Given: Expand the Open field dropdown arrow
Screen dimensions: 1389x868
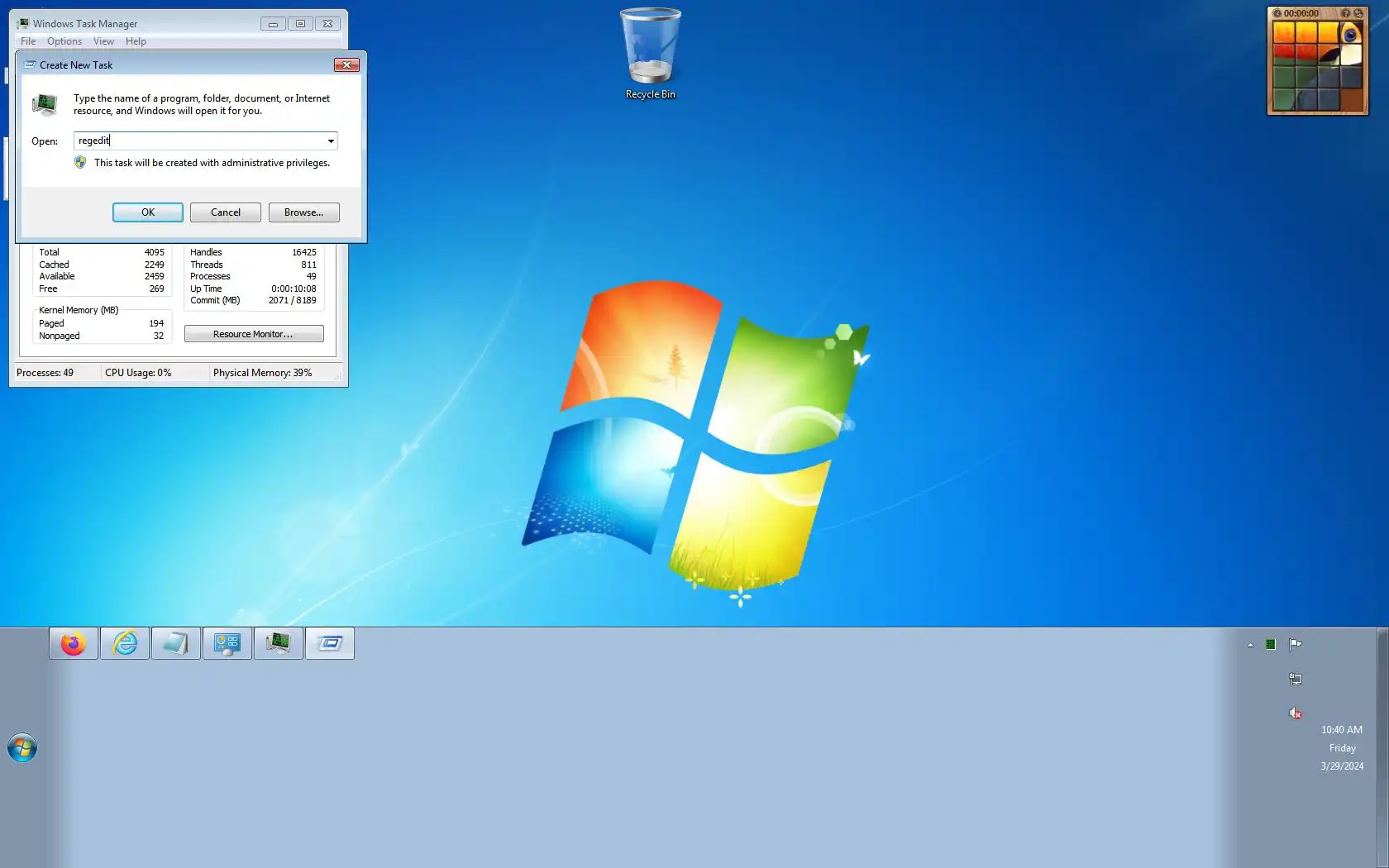Looking at the screenshot, I should (x=331, y=141).
